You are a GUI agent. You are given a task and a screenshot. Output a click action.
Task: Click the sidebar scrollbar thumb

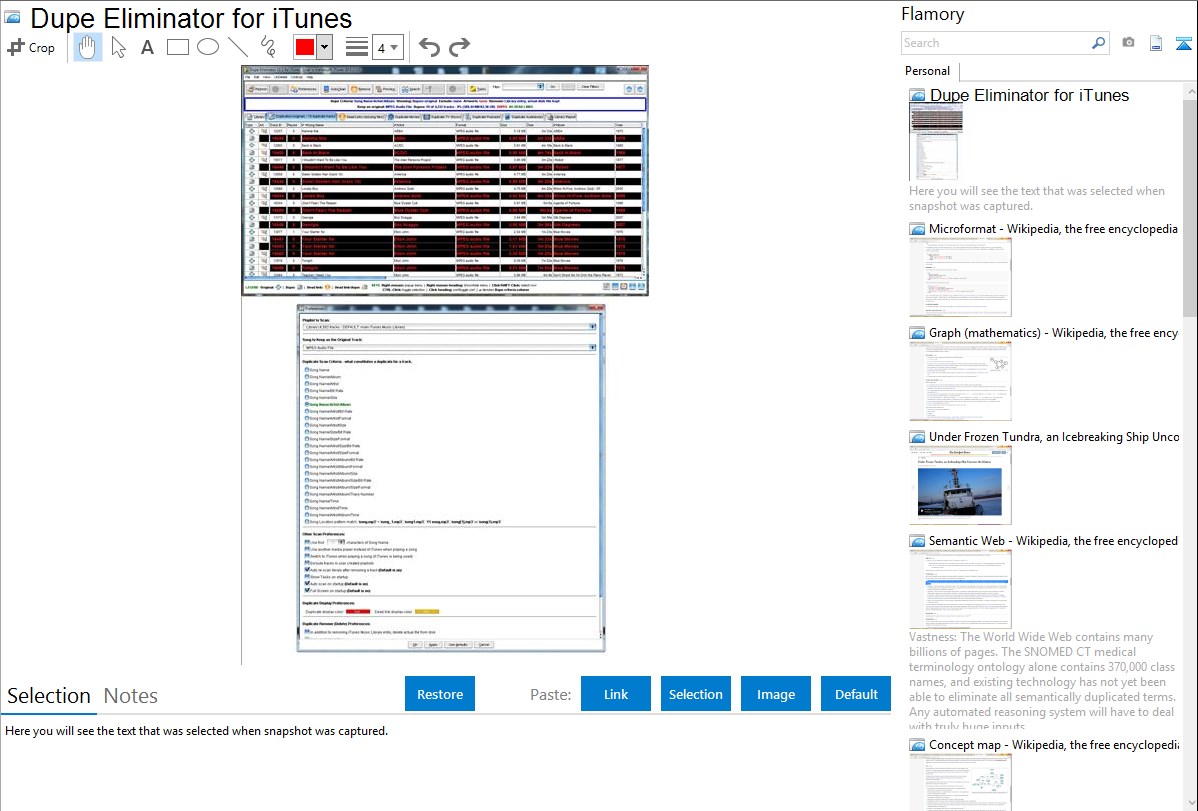click(x=1190, y=206)
